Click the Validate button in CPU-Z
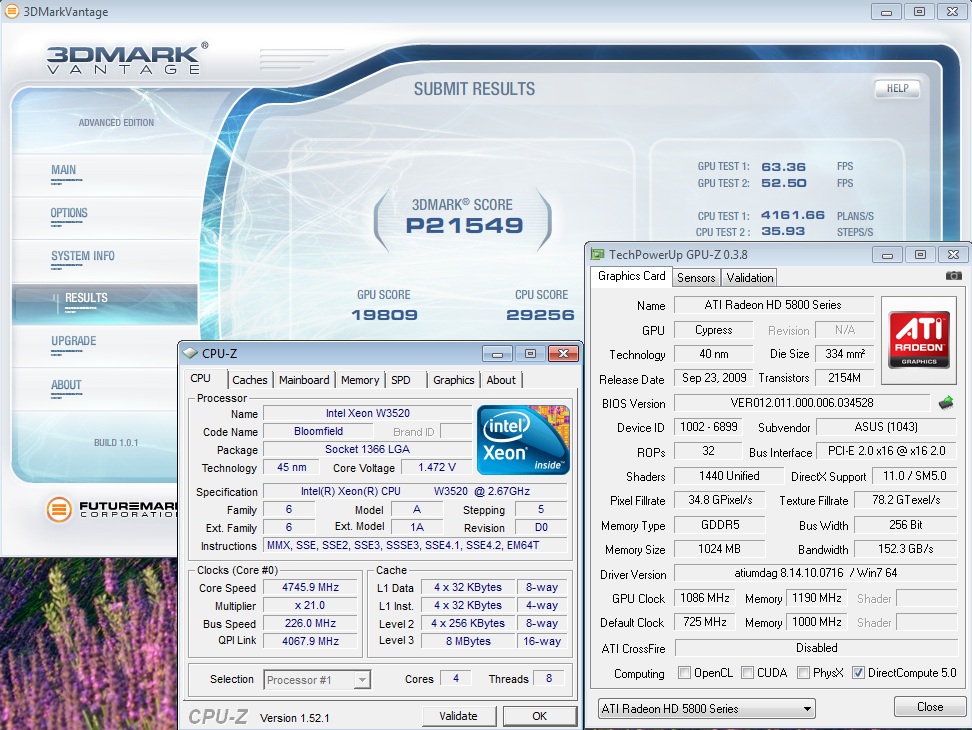972x730 pixels. [x=459, y=716]
